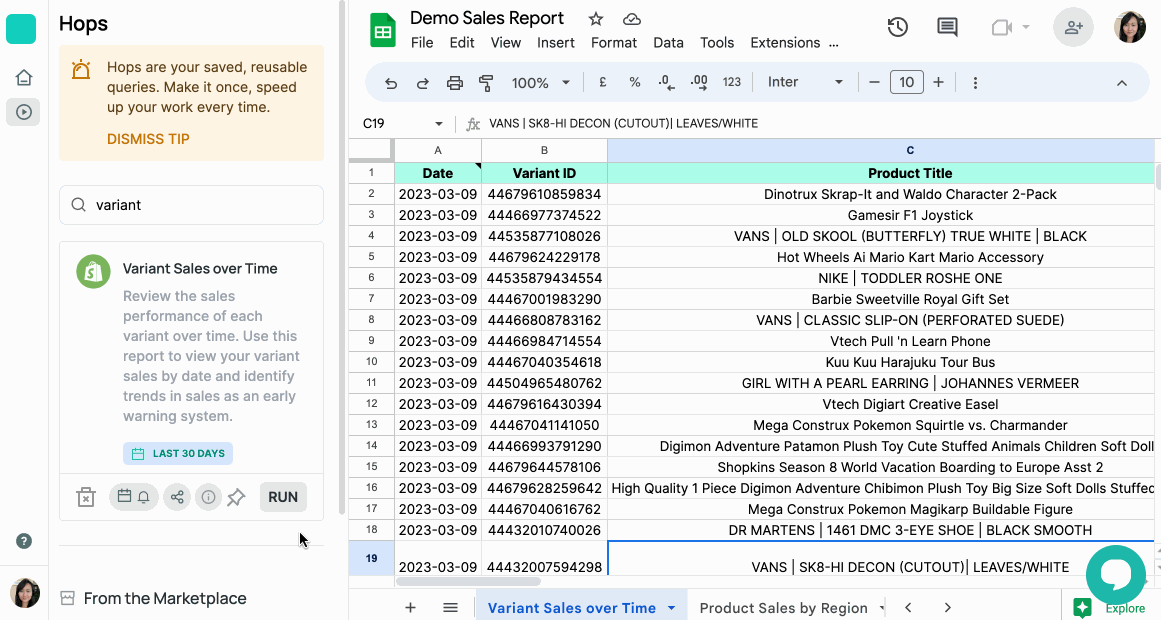Open more number formats 123
This screenshot has height=620, width=1161.
tap(732, 82)
